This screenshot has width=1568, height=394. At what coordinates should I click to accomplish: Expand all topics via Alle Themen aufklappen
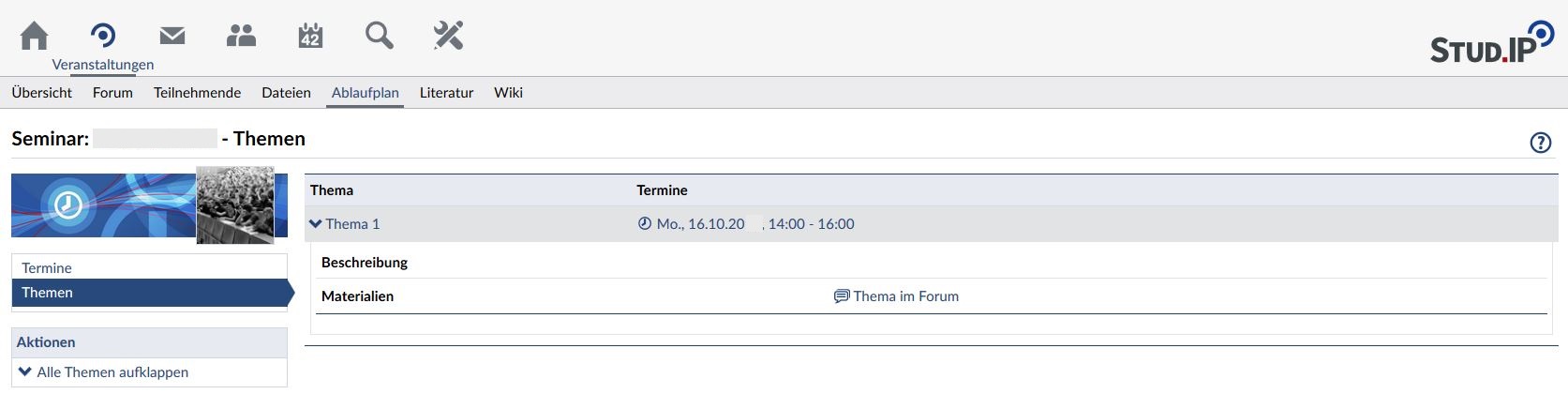tap(112, 372)
